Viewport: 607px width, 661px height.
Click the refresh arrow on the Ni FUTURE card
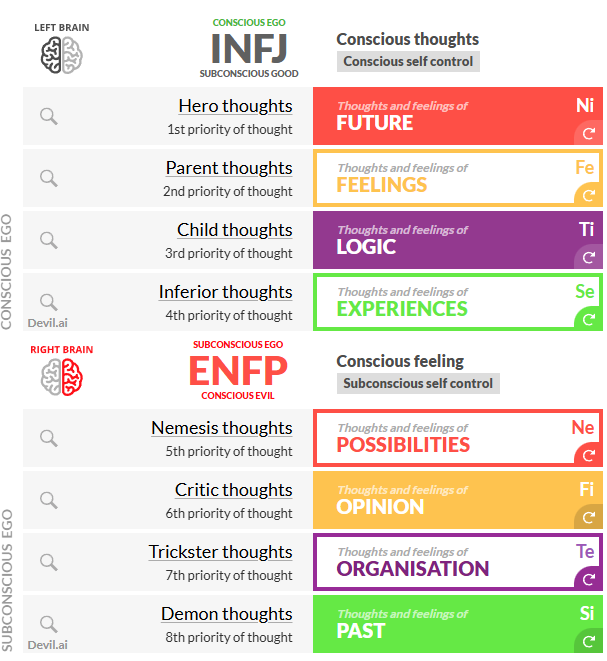click(588, 133)
